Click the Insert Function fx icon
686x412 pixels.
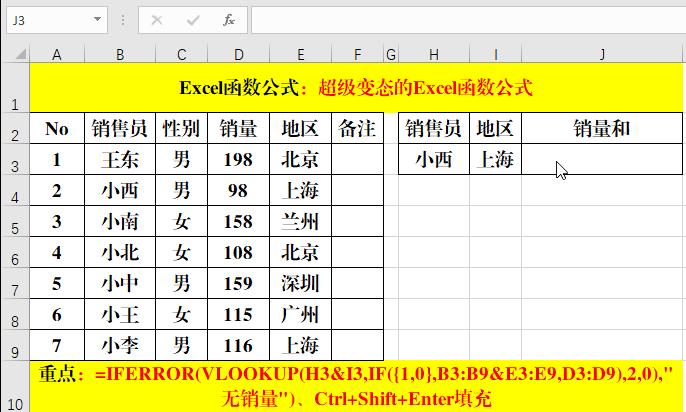point(229,20)
